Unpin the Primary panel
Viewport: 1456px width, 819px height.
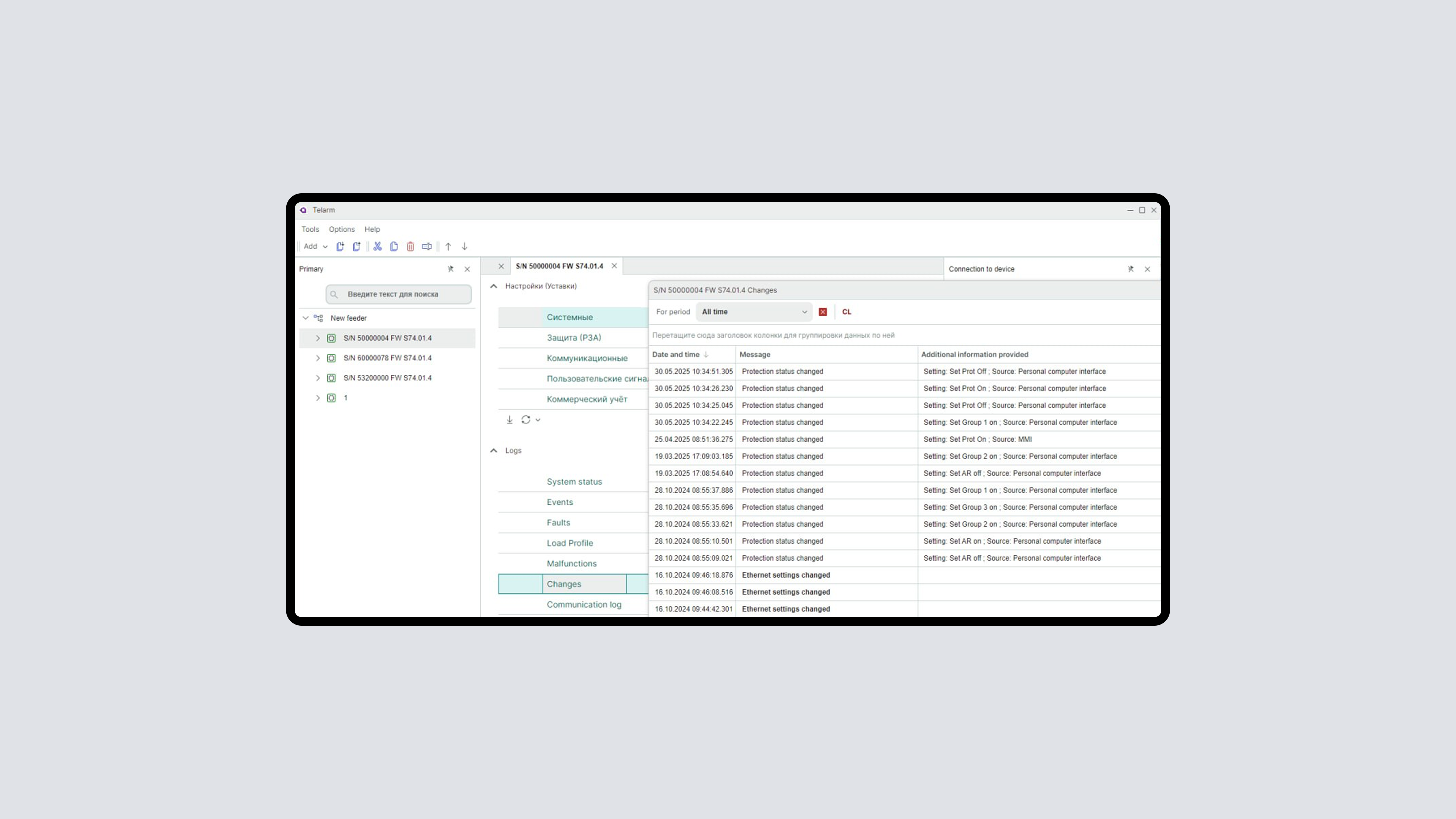(450, 269)
